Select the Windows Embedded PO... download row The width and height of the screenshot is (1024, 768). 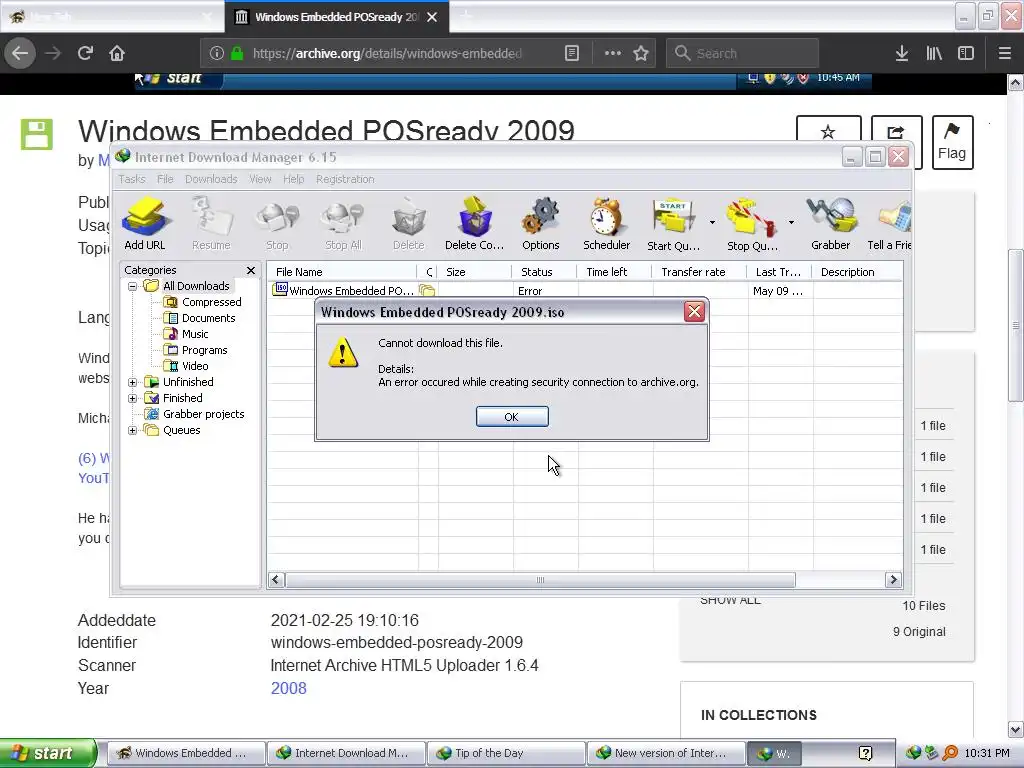585,291
